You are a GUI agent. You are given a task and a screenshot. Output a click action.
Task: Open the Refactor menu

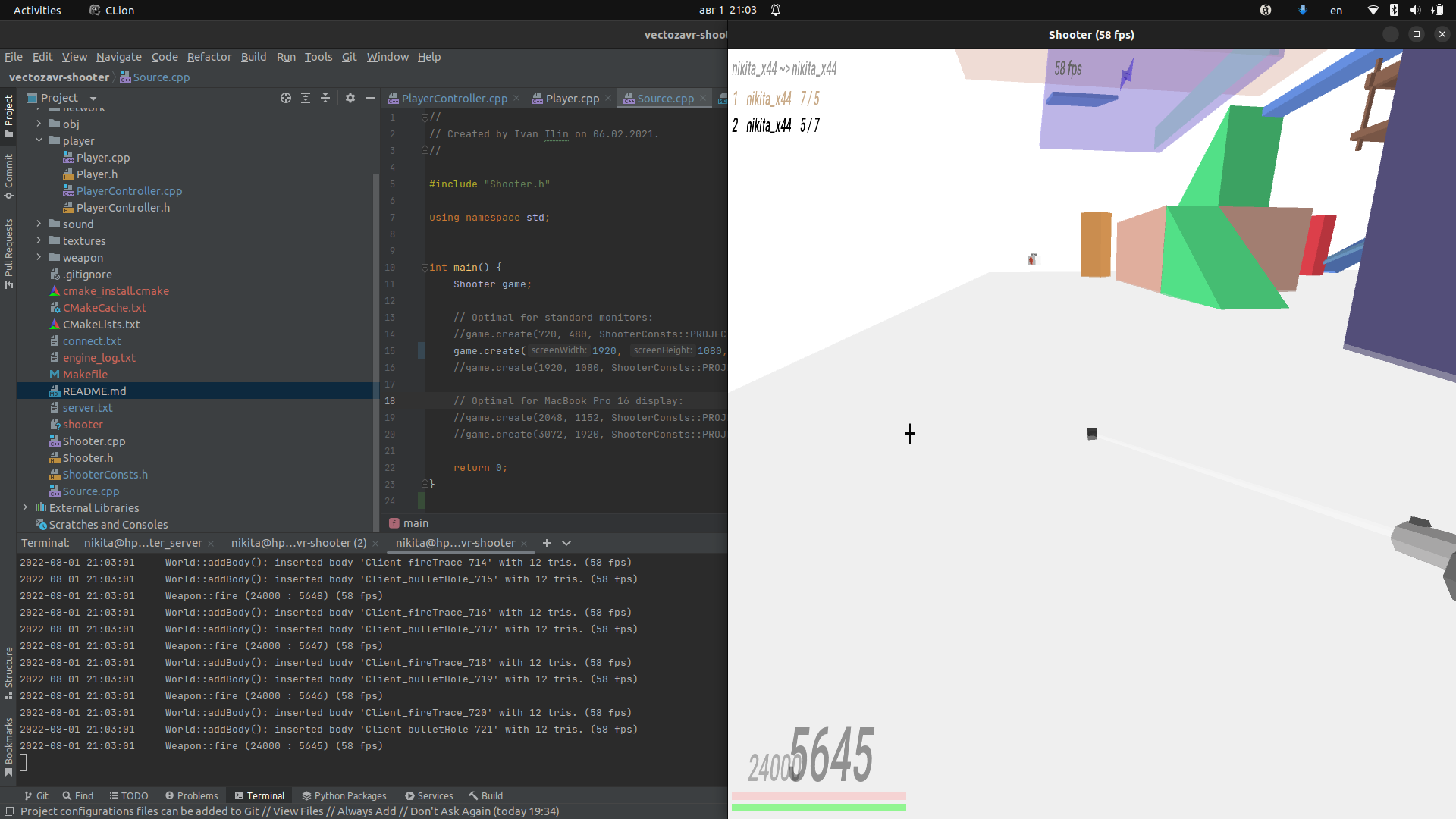point(209,57)
